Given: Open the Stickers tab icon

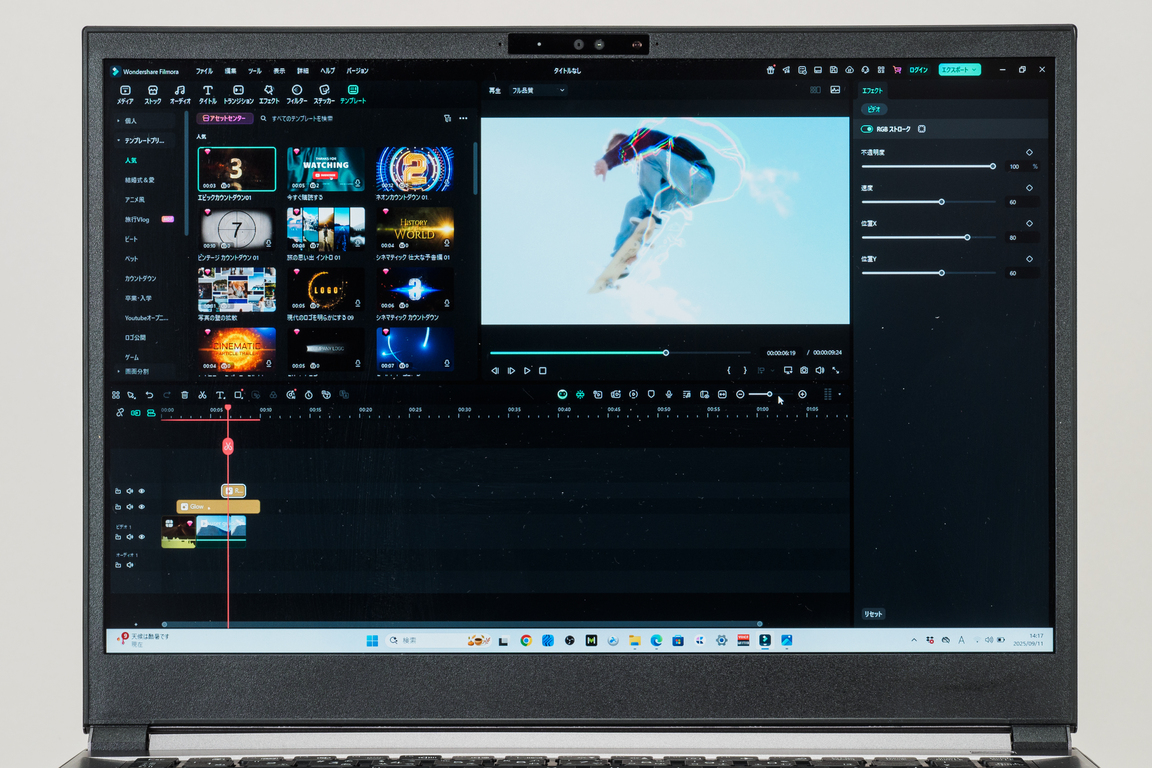Looking at the screenshot, I should pos(324,94).
